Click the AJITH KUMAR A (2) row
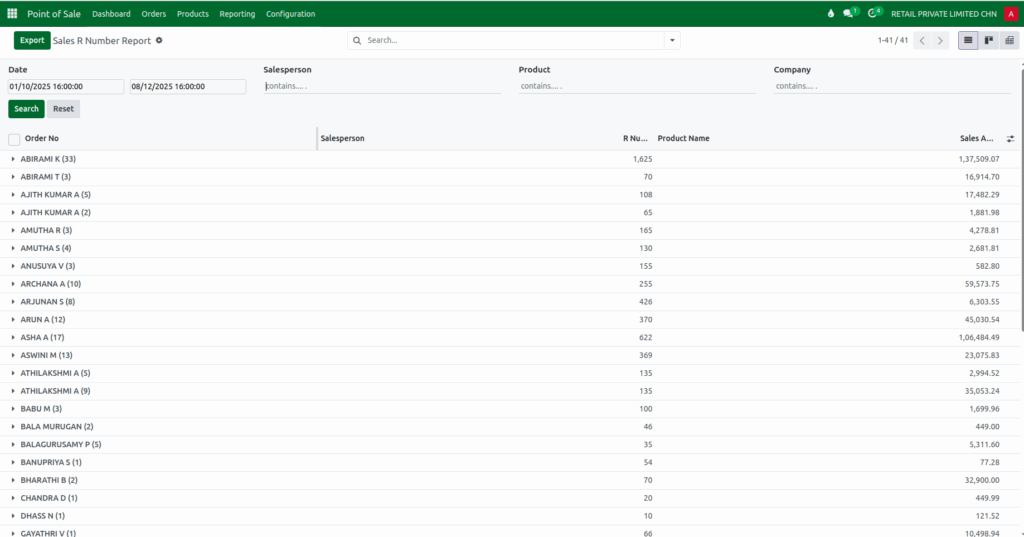This screenshot has height=537, width=1024. coord(509,212)
